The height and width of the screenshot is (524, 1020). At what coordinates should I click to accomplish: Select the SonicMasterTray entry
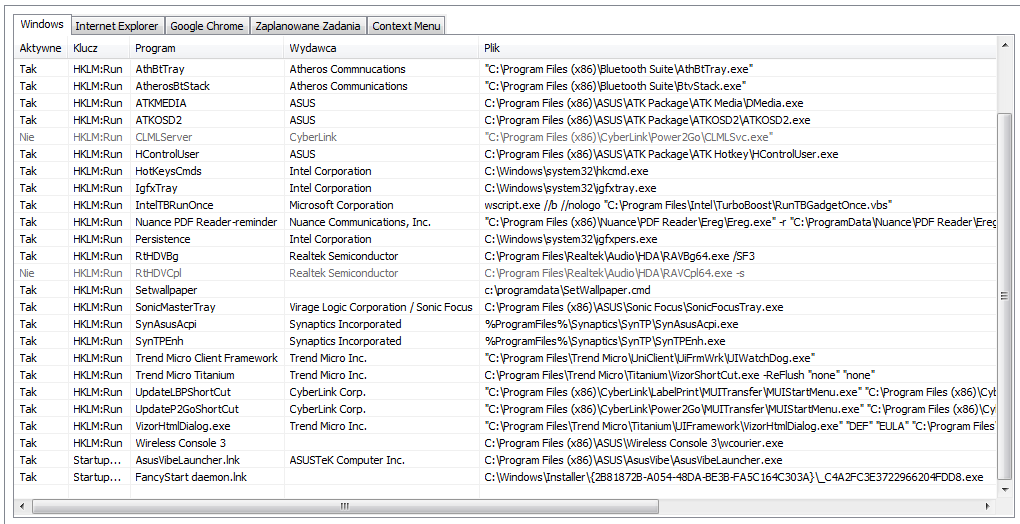click(505, 307)
